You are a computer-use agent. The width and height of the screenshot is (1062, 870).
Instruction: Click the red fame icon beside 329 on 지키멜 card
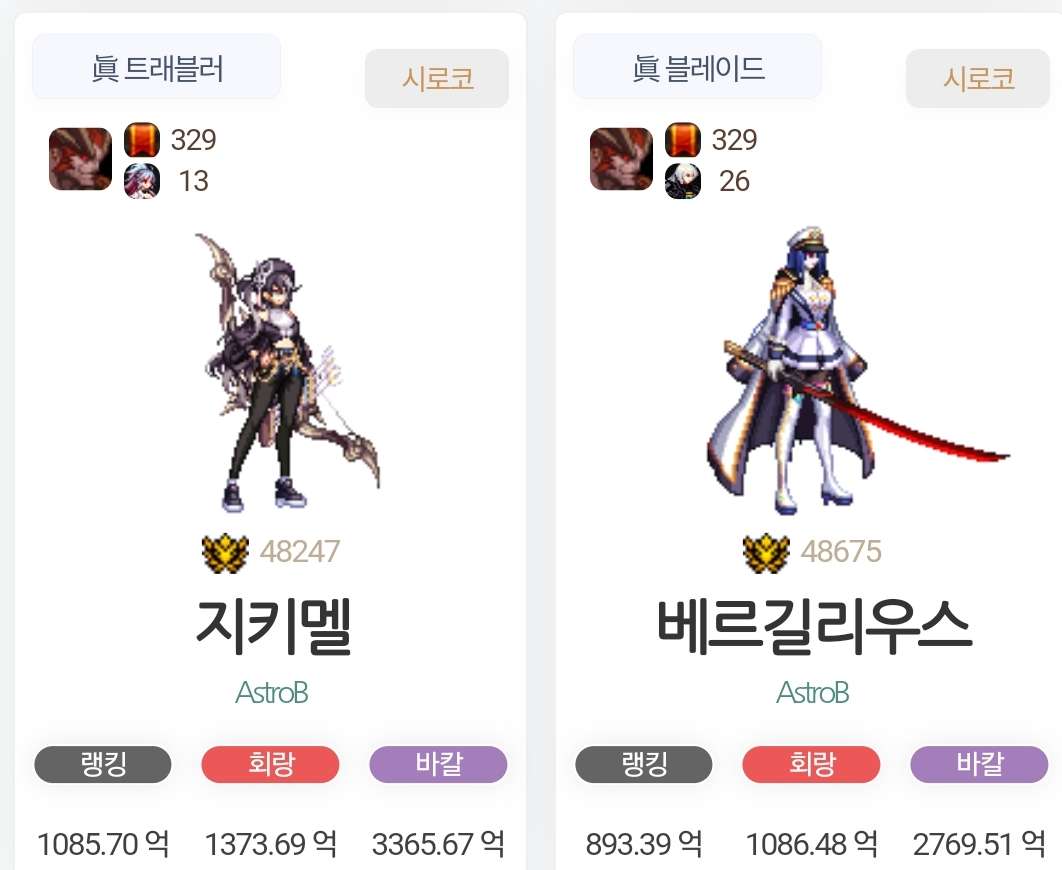(142, 140)
